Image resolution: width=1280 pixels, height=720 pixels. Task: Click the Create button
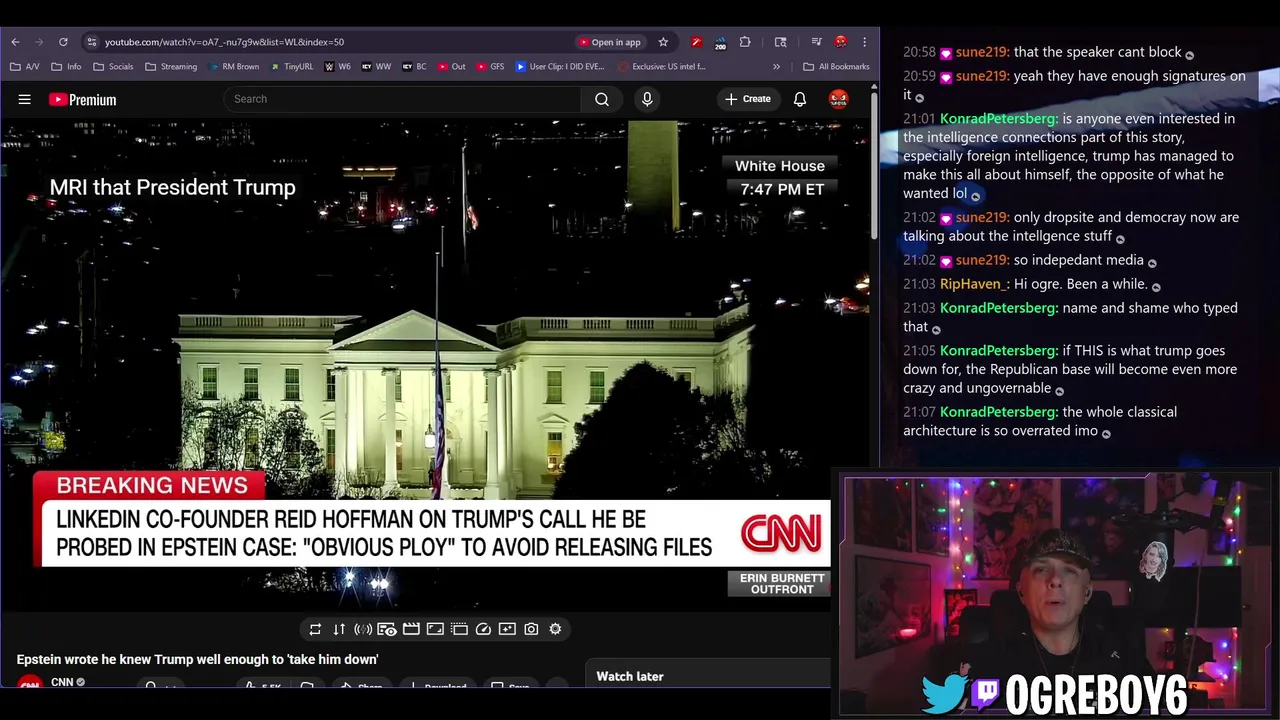(748, 99)
